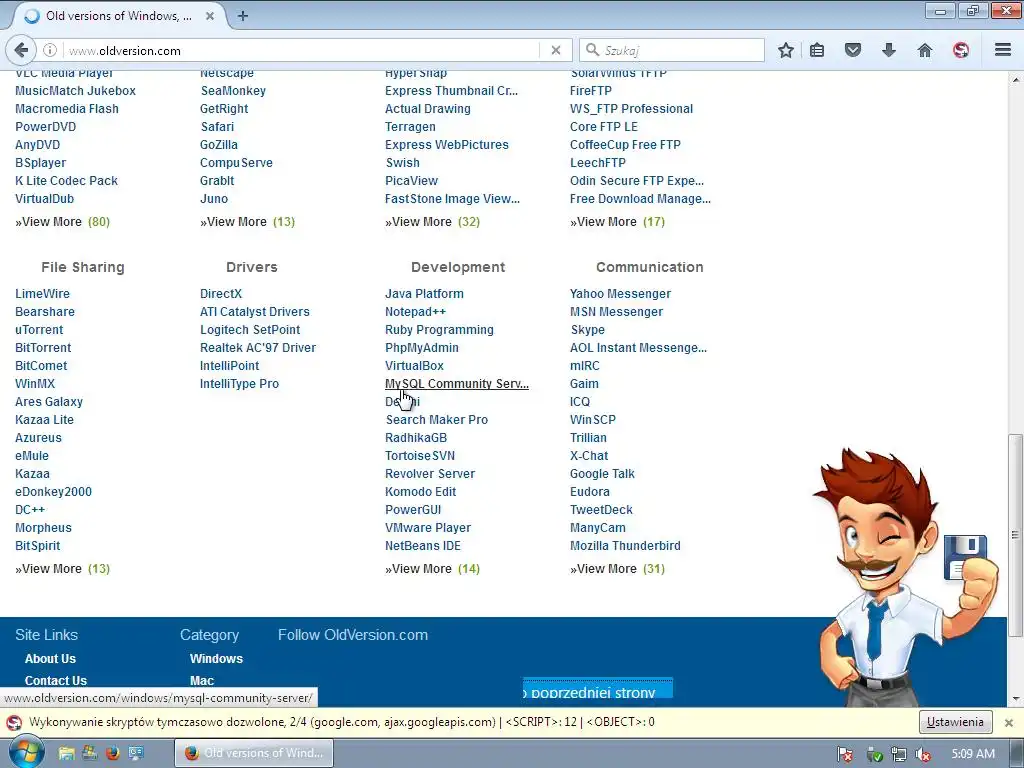Open Firefox hamburger menu
This screenshot has height=768, width=1024.
coord(1003,50)
